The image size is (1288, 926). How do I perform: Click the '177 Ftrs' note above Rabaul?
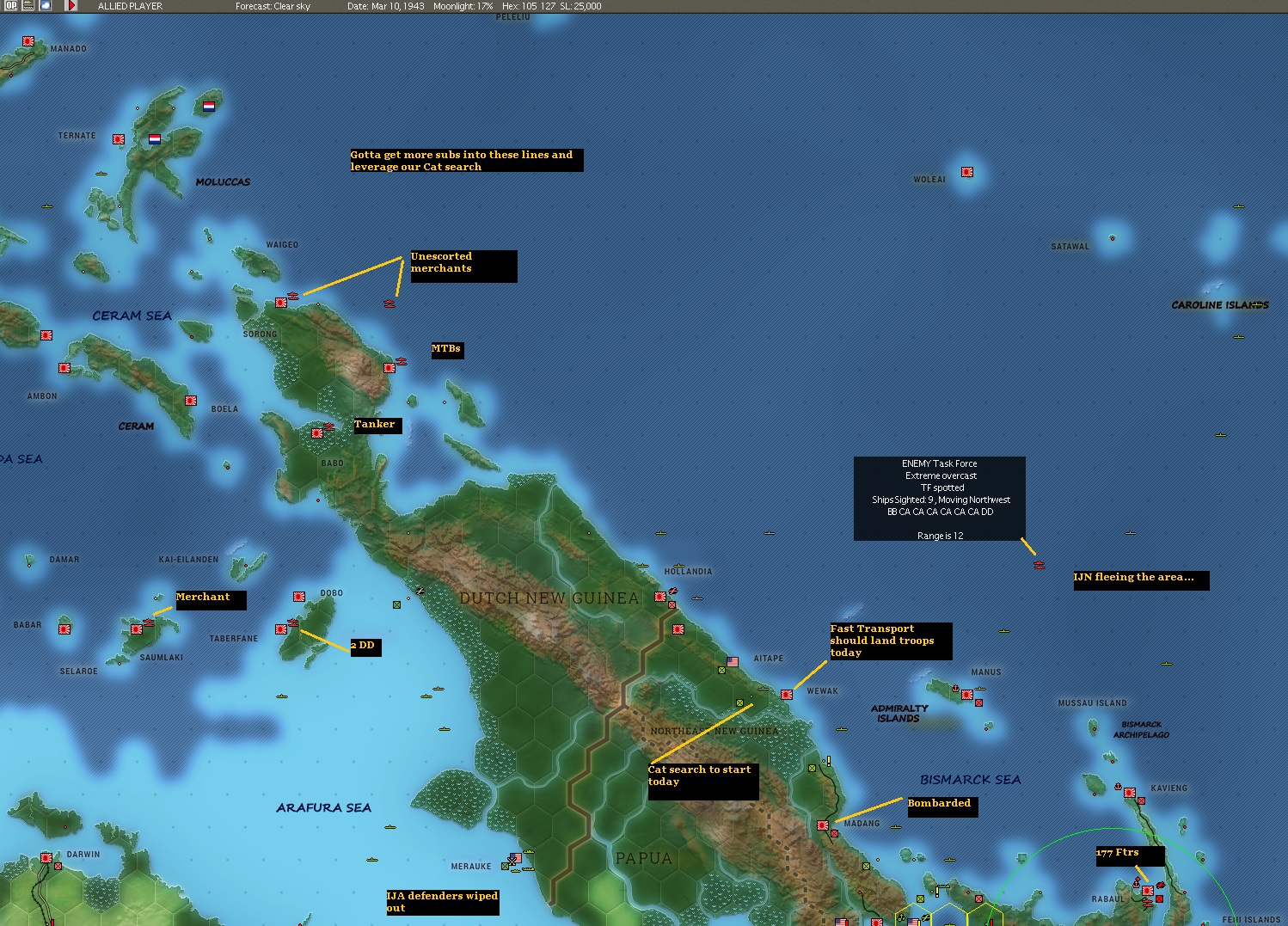tap(1130, 856)
